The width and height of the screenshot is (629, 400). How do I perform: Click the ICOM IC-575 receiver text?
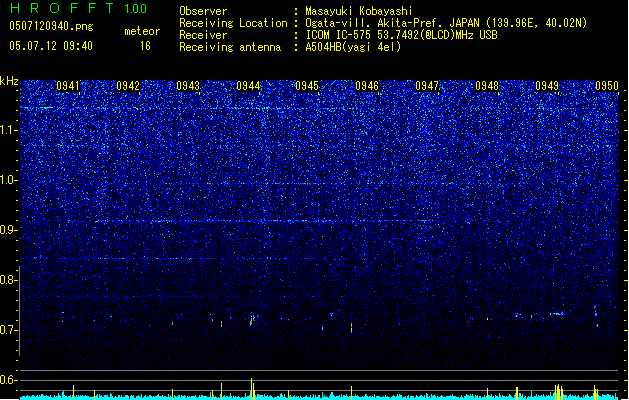(401, 35)
